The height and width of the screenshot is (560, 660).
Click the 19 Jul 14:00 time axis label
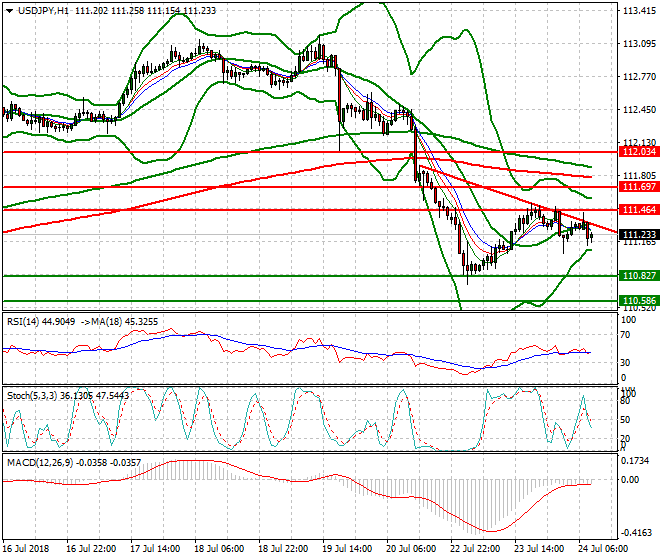point(347,549)
